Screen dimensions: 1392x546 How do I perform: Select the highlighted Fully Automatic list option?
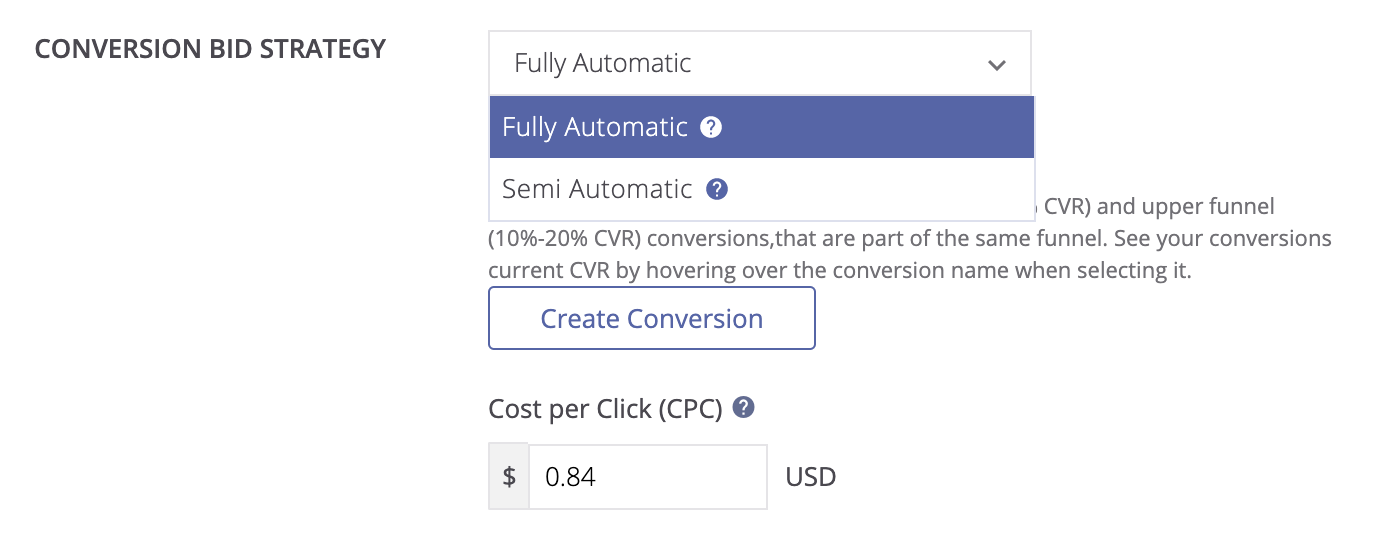click(595, 127)
